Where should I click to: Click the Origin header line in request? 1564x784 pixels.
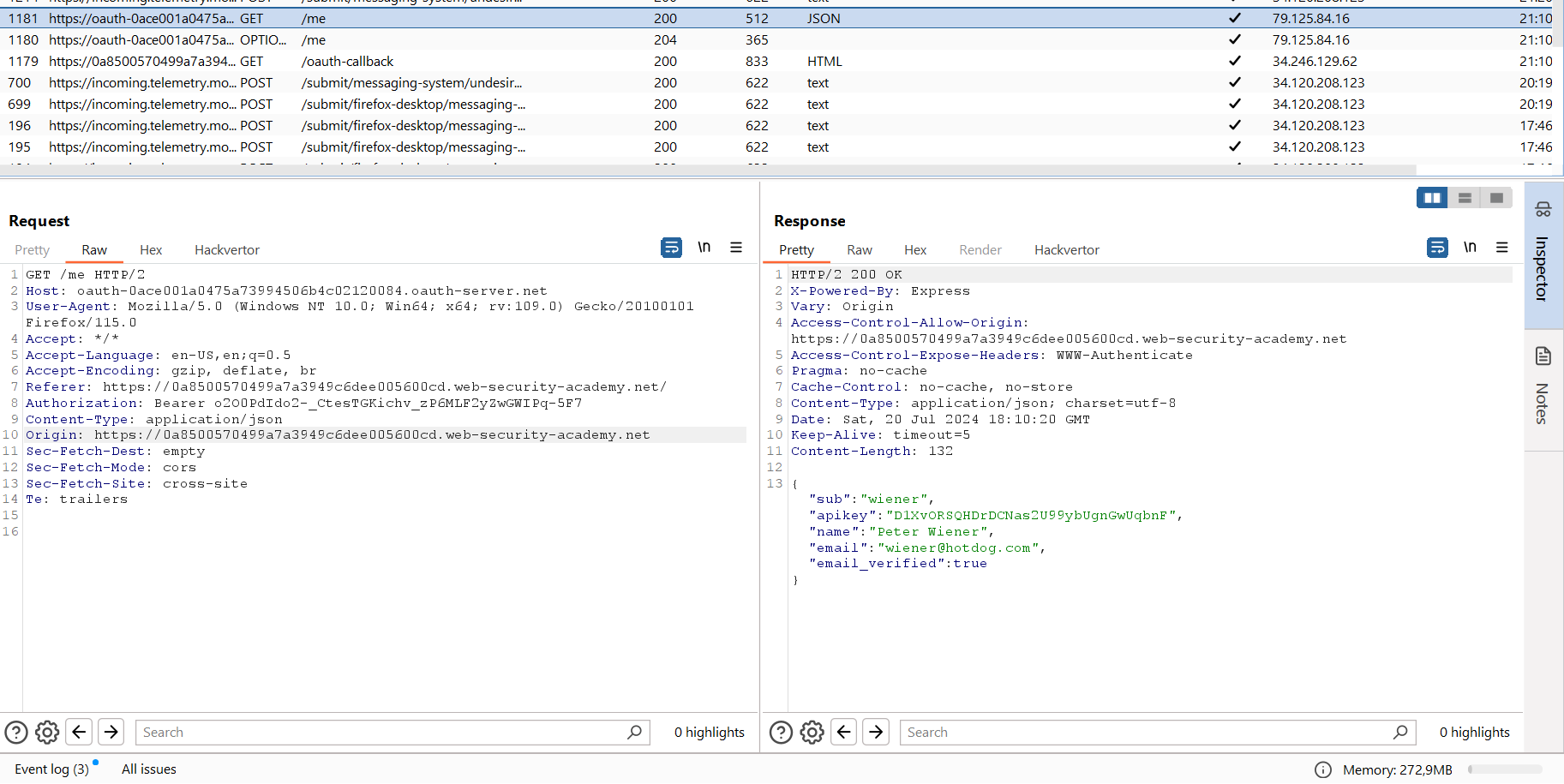click(x=338, y=434)
